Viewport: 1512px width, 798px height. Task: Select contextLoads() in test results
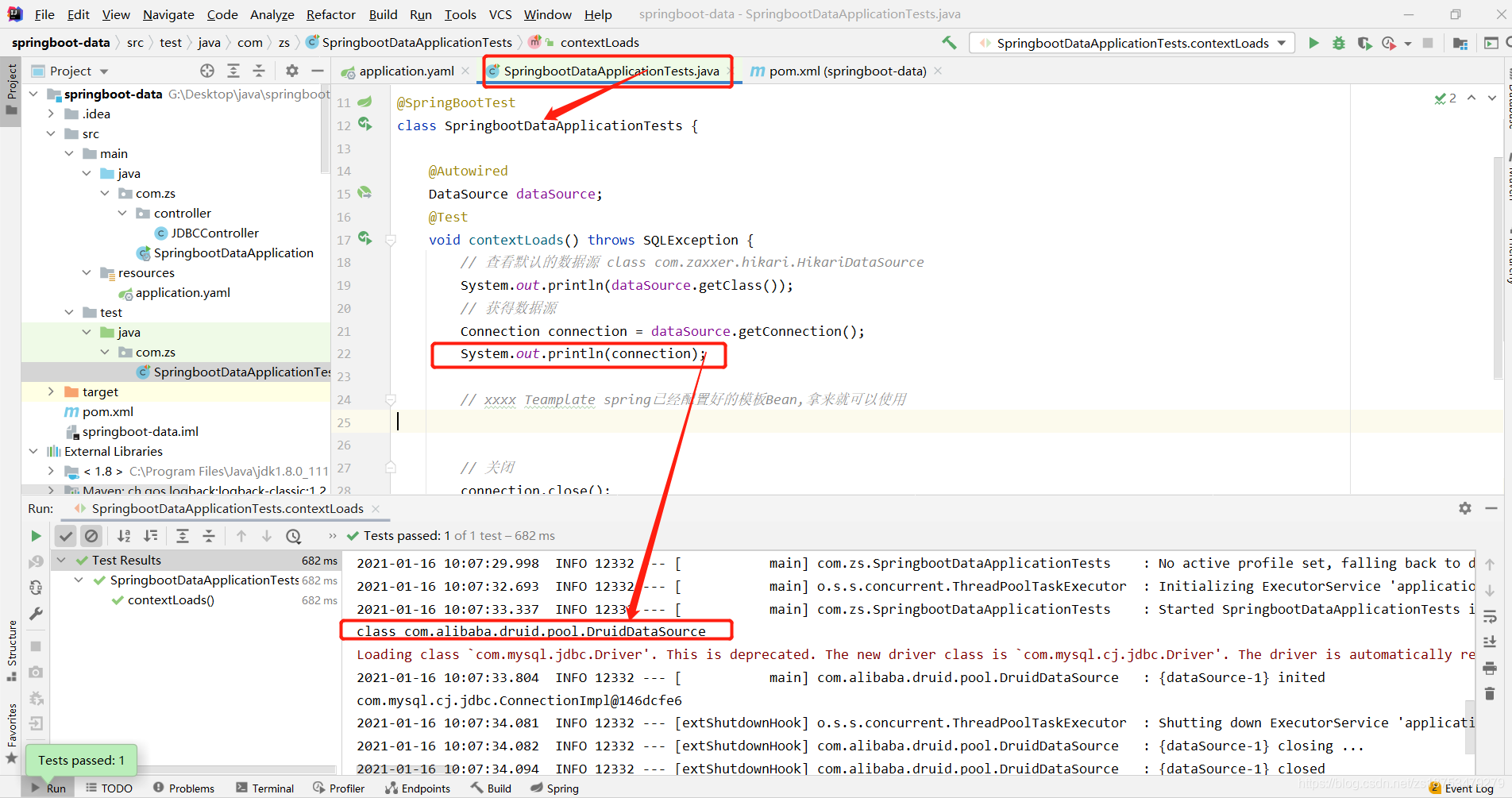point(171,599)
